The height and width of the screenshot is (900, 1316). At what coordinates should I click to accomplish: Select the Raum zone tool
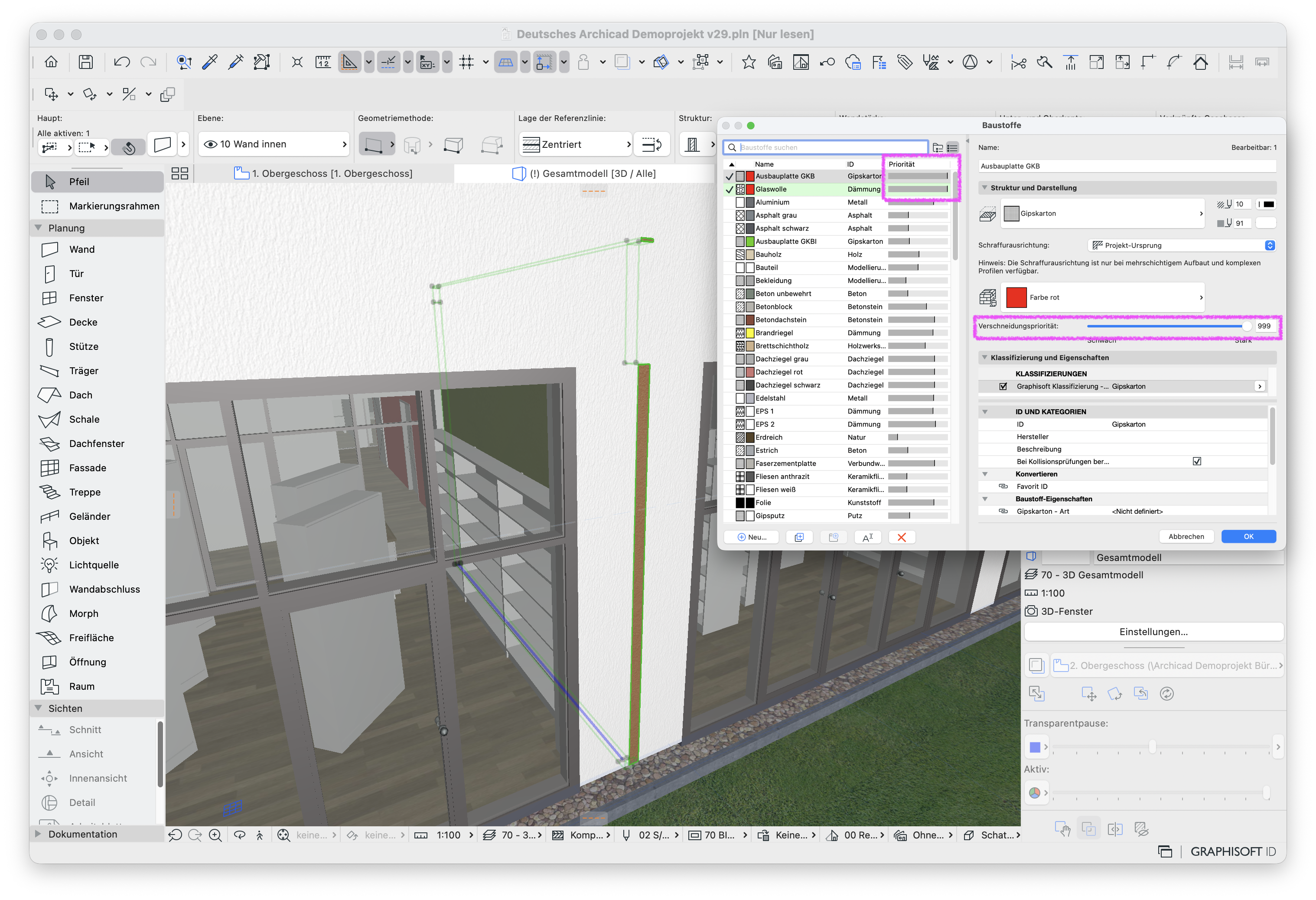coord(98,686)
